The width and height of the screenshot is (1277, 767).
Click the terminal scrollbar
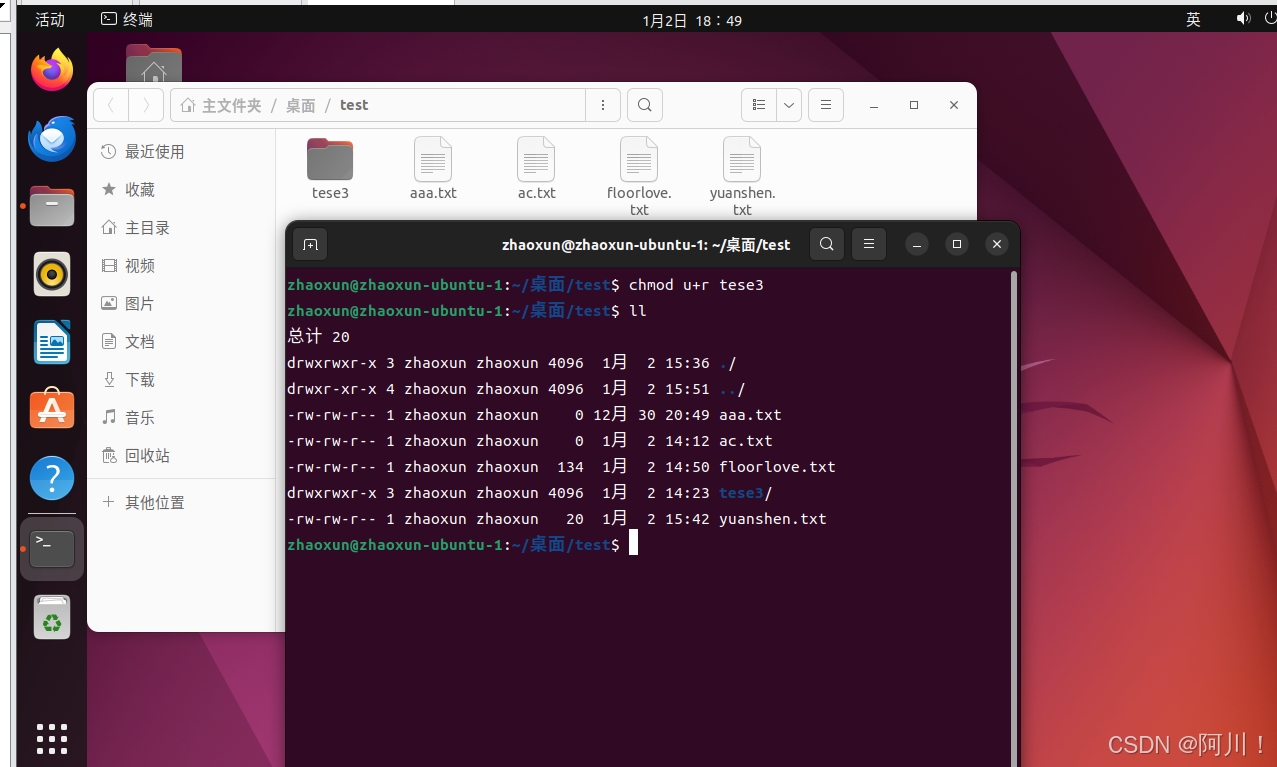click(x=1014, y=518)
